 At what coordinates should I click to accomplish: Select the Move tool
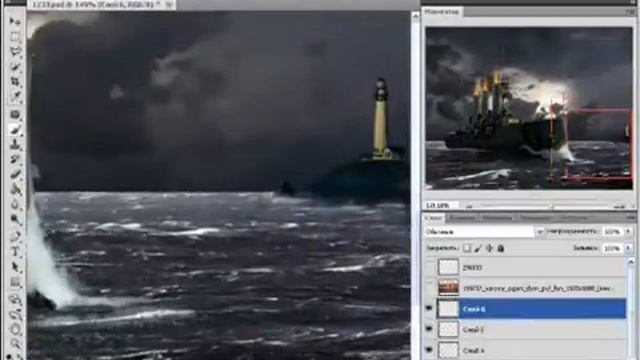tap(15, 21)
